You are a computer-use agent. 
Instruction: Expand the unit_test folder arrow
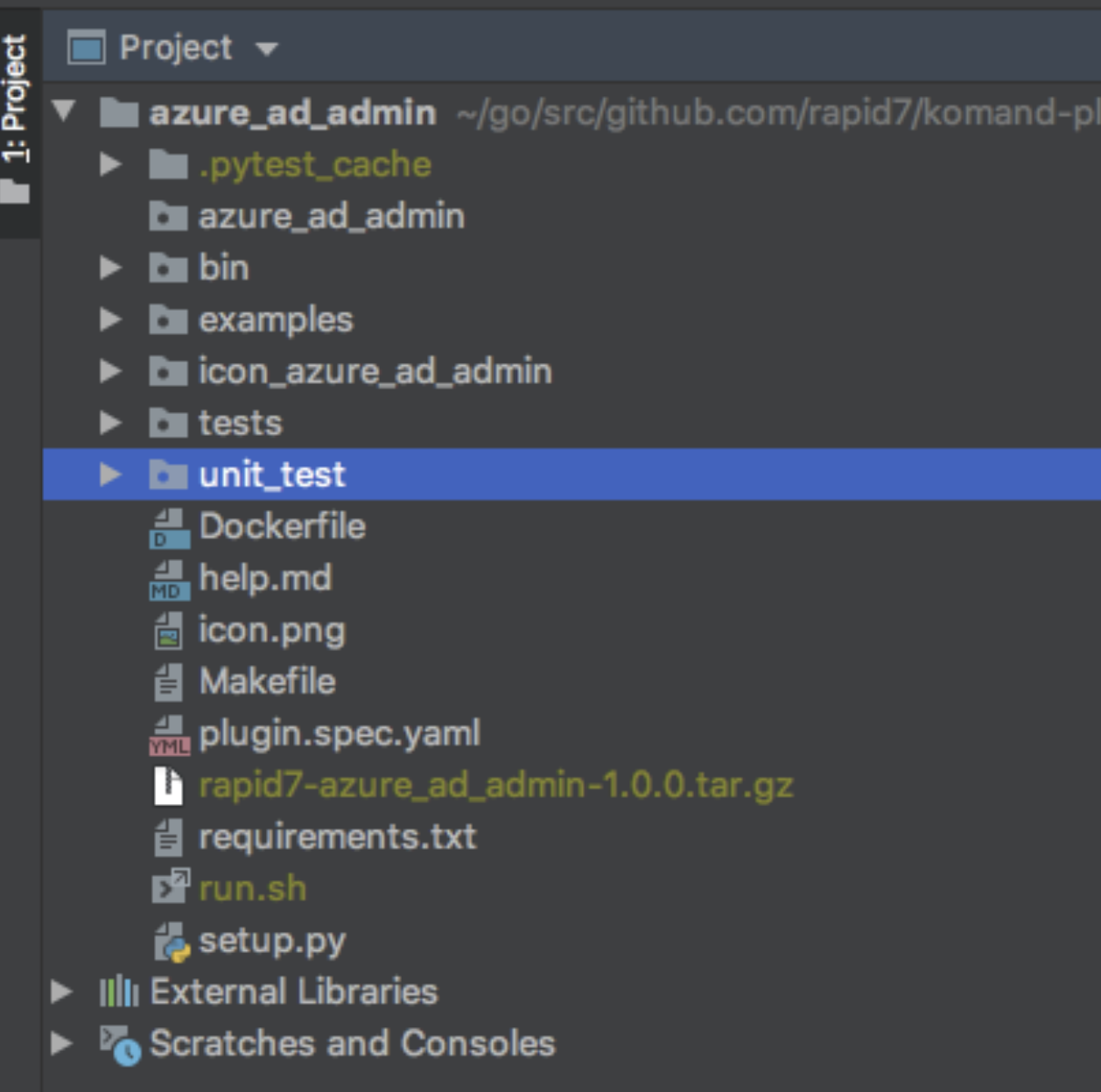coord(110,474)
